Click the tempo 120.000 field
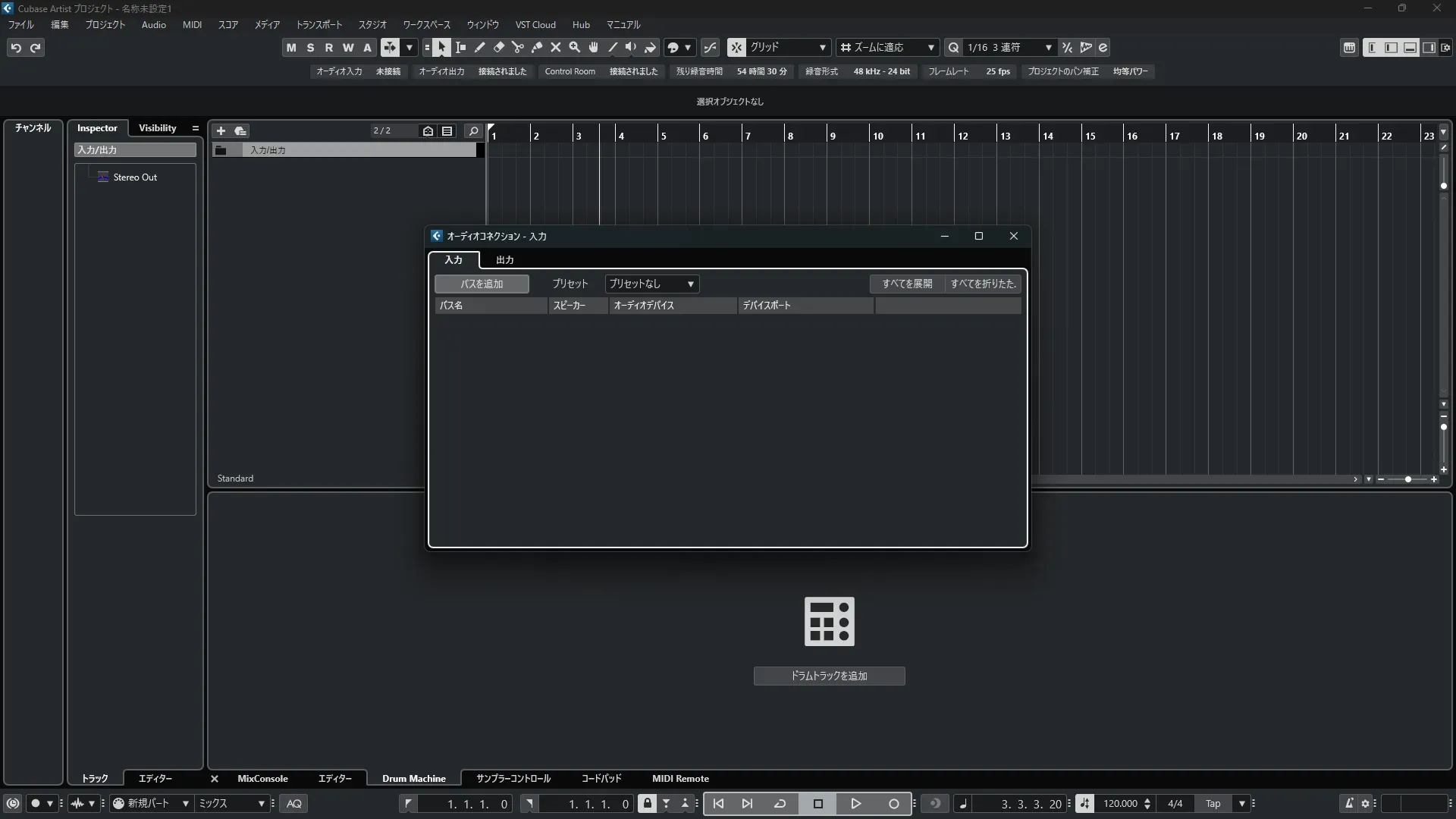The height and width of the screenshot is (819, 1456). coord(1120,803)
